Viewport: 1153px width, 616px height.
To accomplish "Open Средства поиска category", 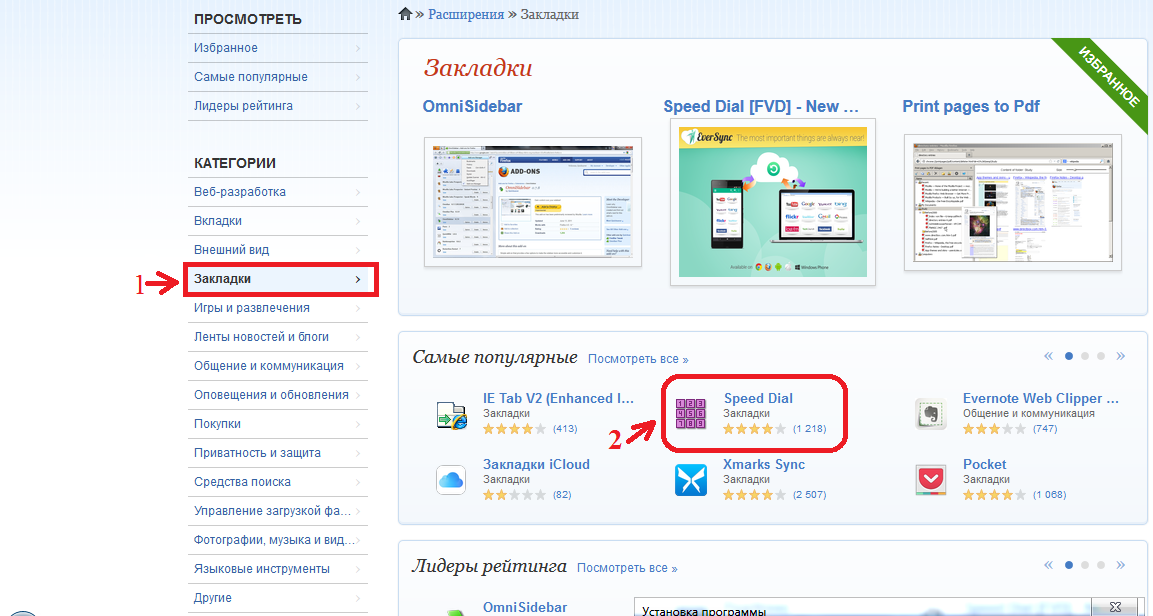I will 278,482.
